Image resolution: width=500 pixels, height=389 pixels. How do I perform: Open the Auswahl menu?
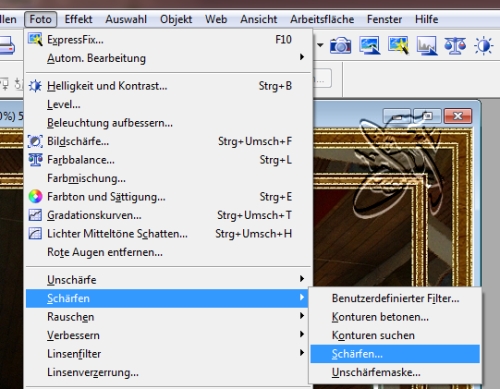pos(126,19)
